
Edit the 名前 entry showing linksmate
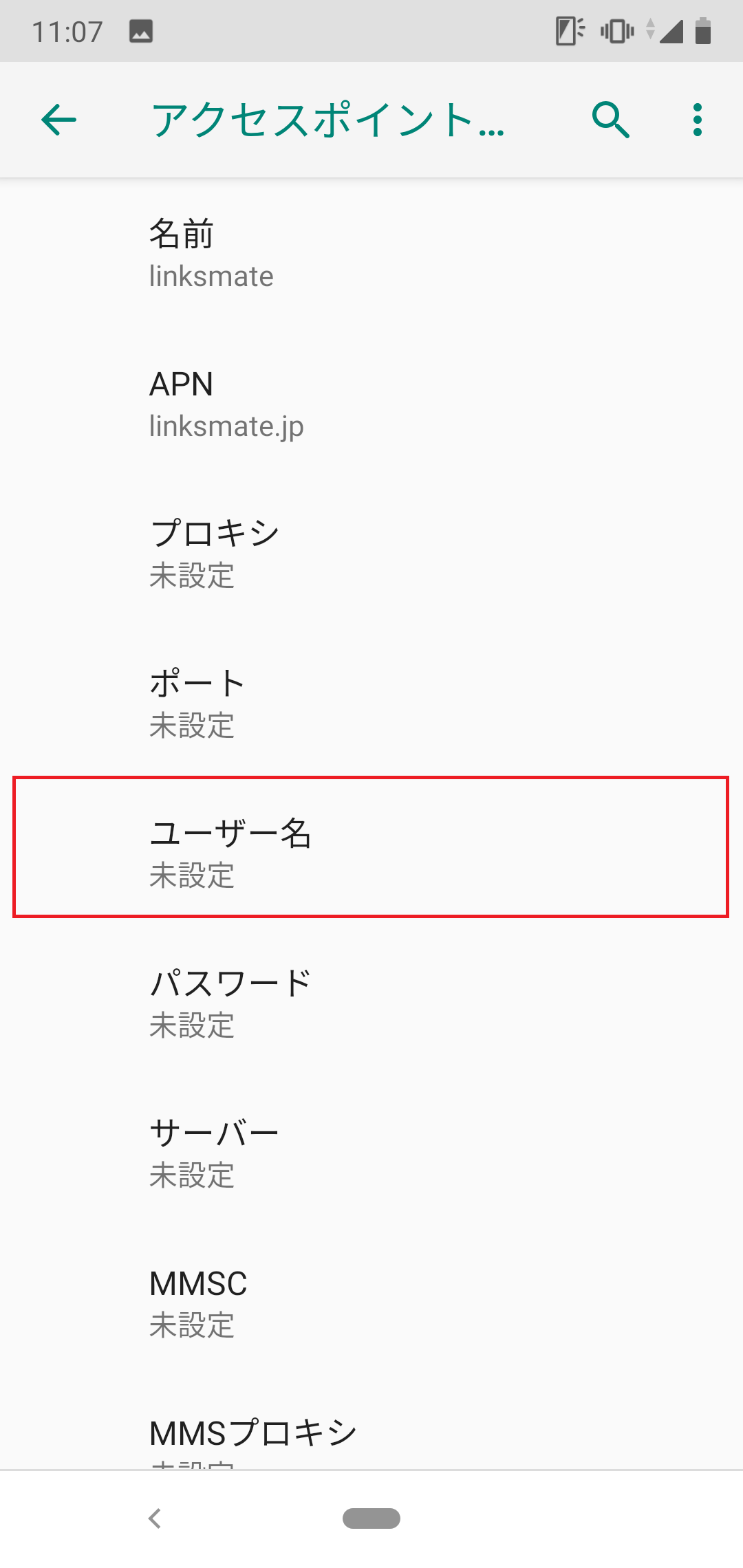pyautogui.click(x=371, y=253)
